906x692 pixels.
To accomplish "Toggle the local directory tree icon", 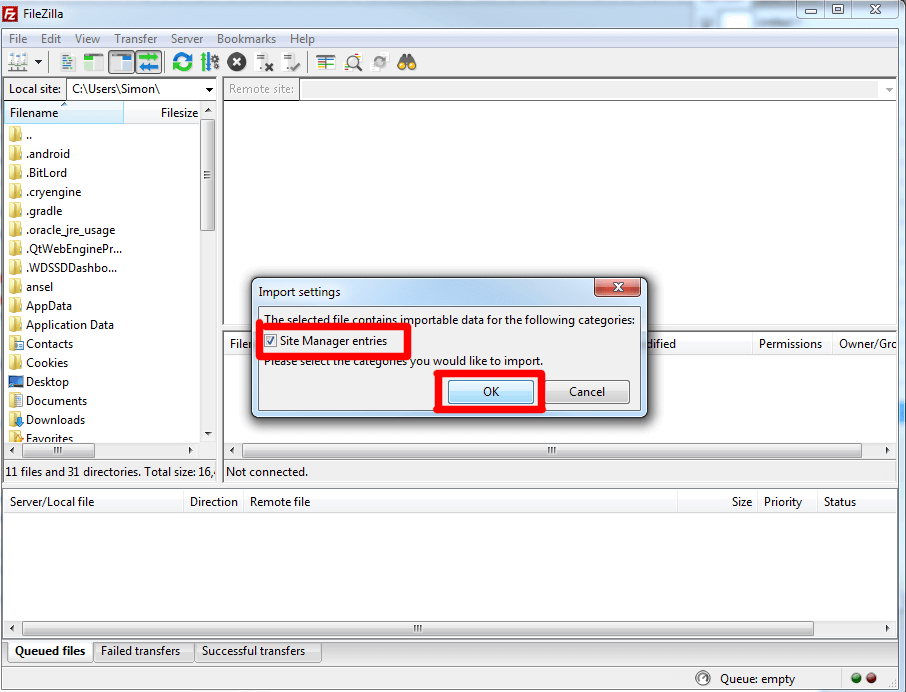I will coord(94,62).
